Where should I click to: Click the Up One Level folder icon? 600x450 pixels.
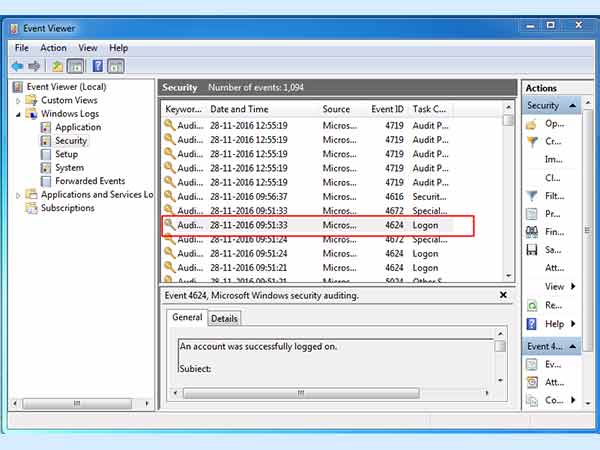coord(58,66)
